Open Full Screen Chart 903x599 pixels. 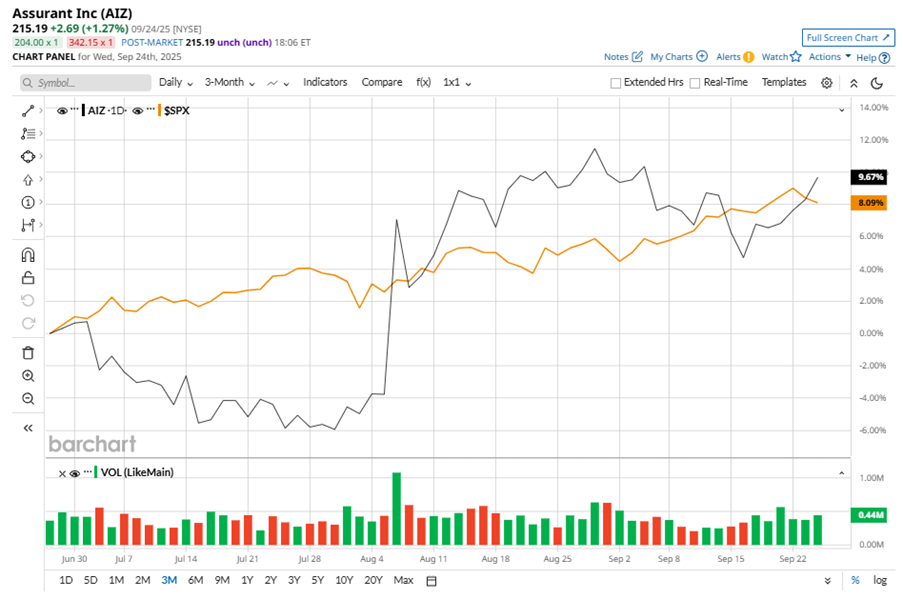tap(848, 38)
